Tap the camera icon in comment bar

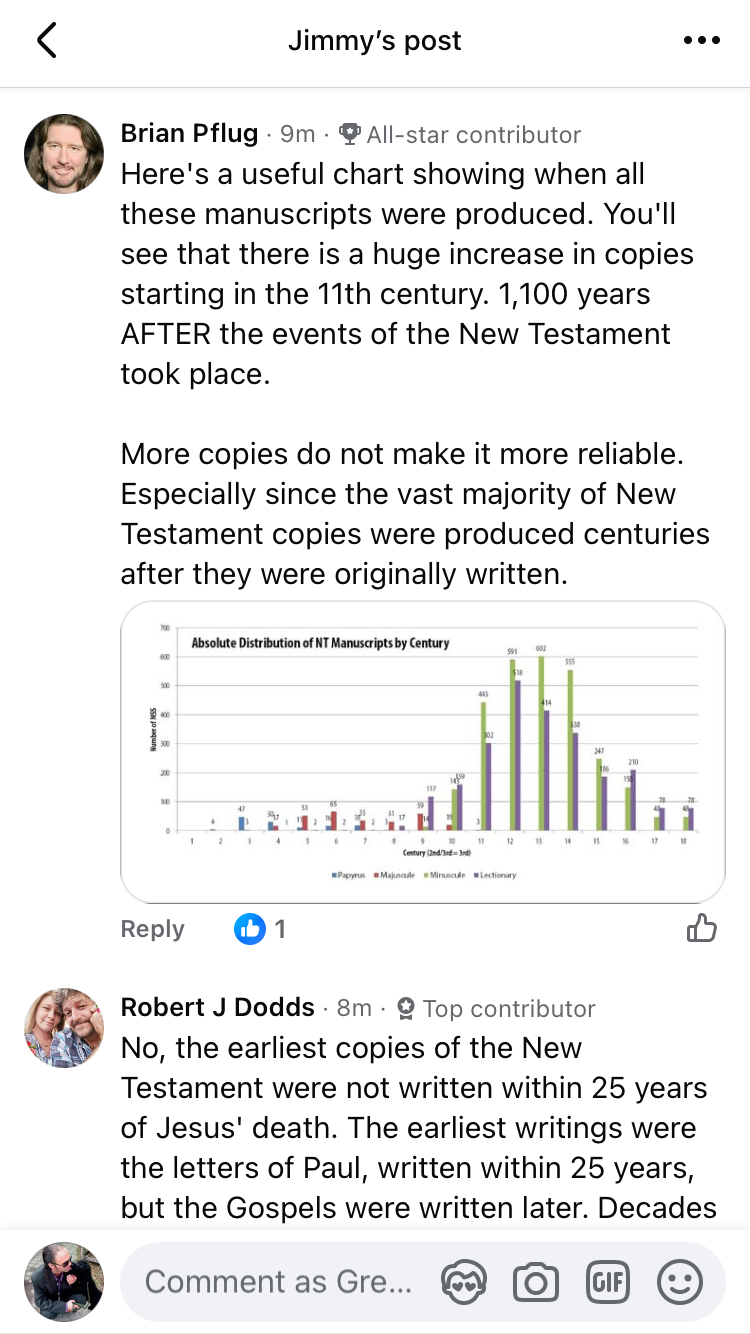click(536, 1282)
